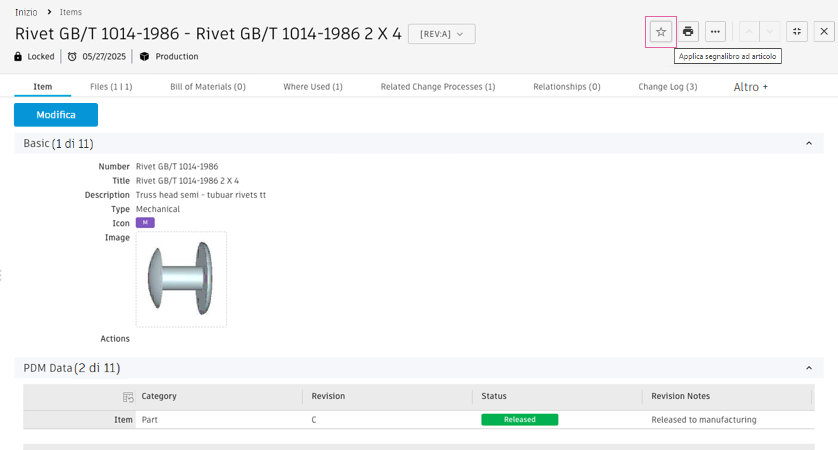Click the Production cube icon
This screenshot has height=450, width=838.
click(x=144, y=56)
